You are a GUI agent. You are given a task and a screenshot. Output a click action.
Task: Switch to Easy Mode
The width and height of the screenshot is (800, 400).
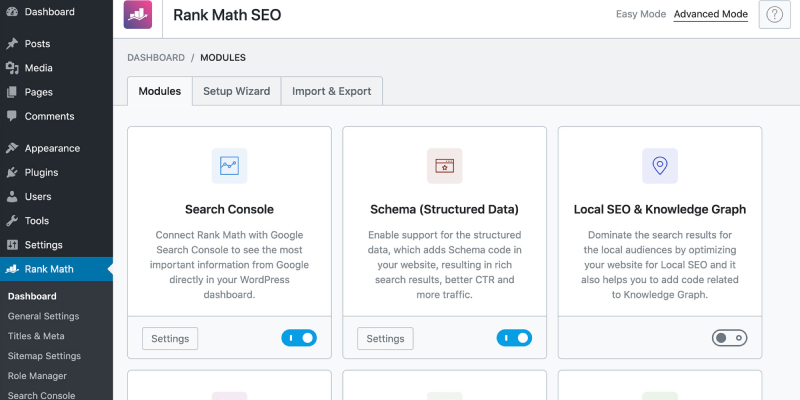(x=641, y=14)
